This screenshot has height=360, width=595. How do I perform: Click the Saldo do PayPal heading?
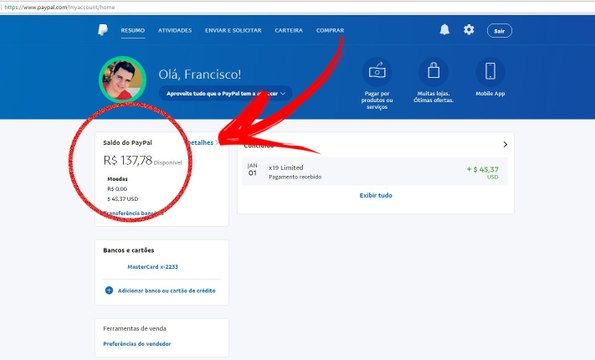click(128, 143)
